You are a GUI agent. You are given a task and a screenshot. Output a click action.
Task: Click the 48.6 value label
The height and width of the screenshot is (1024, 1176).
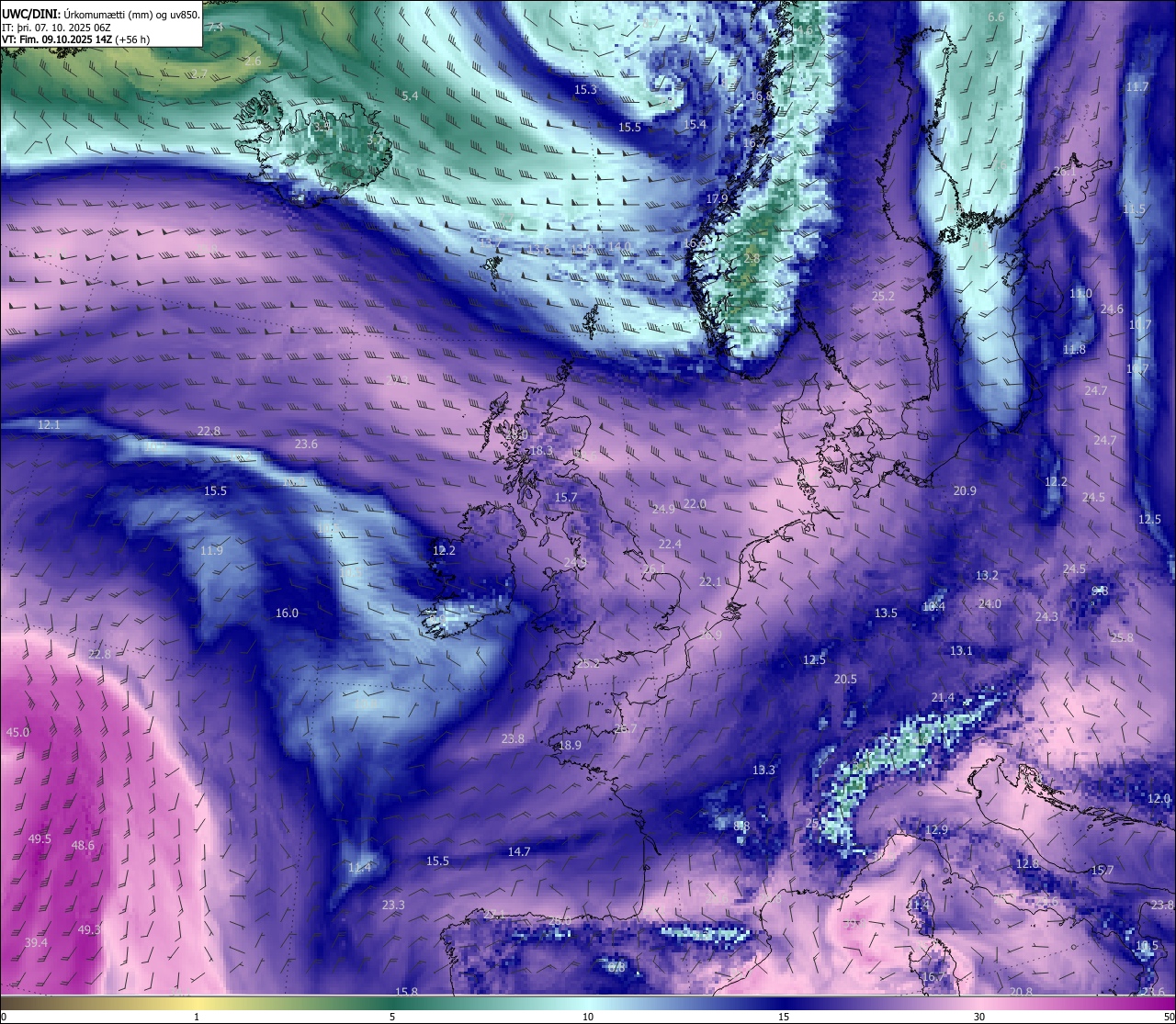[83, 845]
